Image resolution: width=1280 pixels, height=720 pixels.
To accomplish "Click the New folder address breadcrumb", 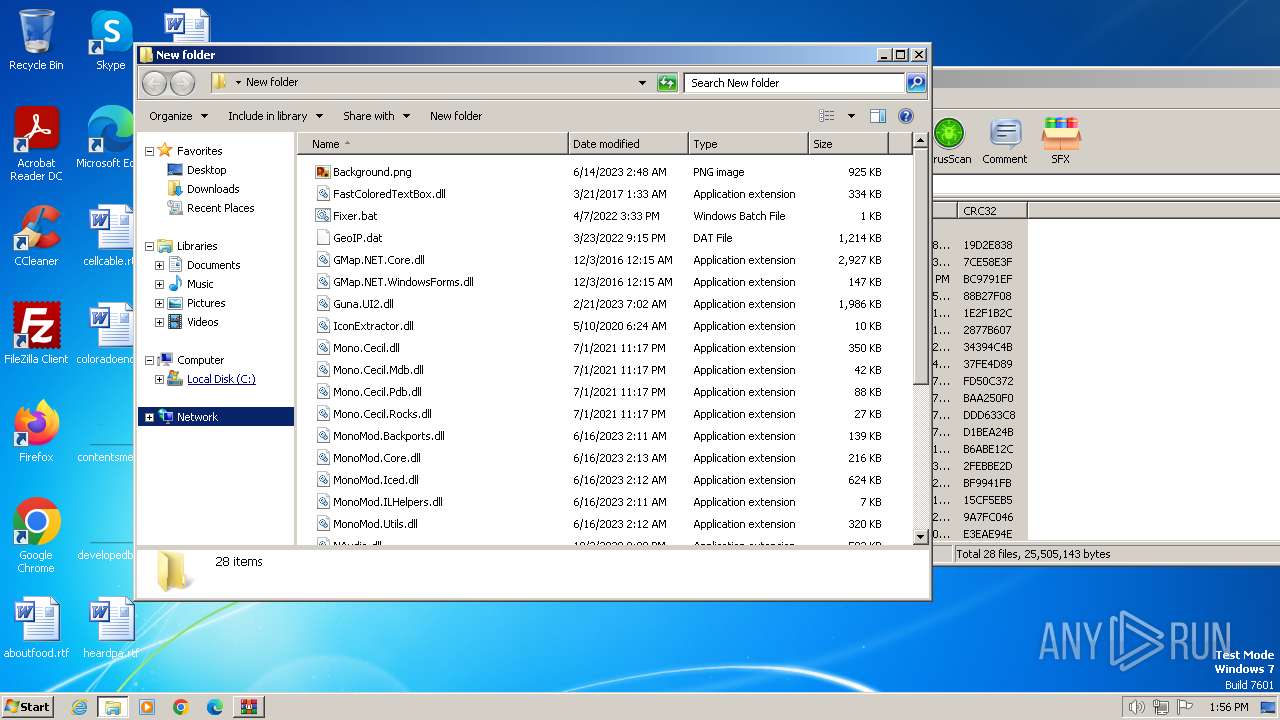I will pyautogui.click(x=272, y=83).
